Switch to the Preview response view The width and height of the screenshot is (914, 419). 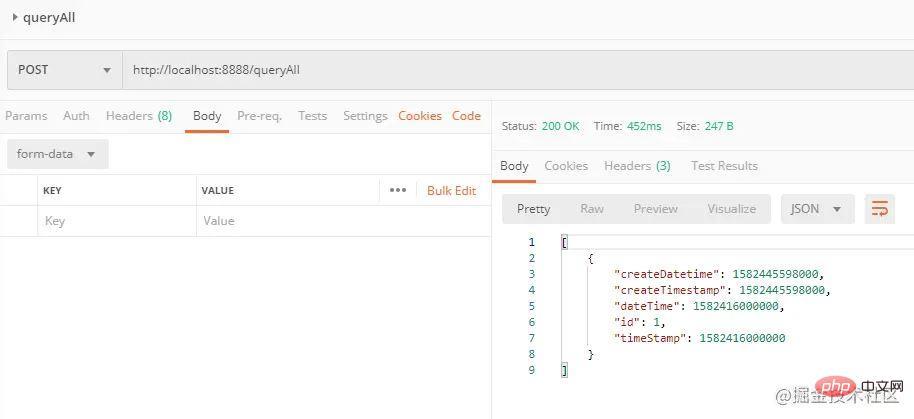(x=655, y=209)
